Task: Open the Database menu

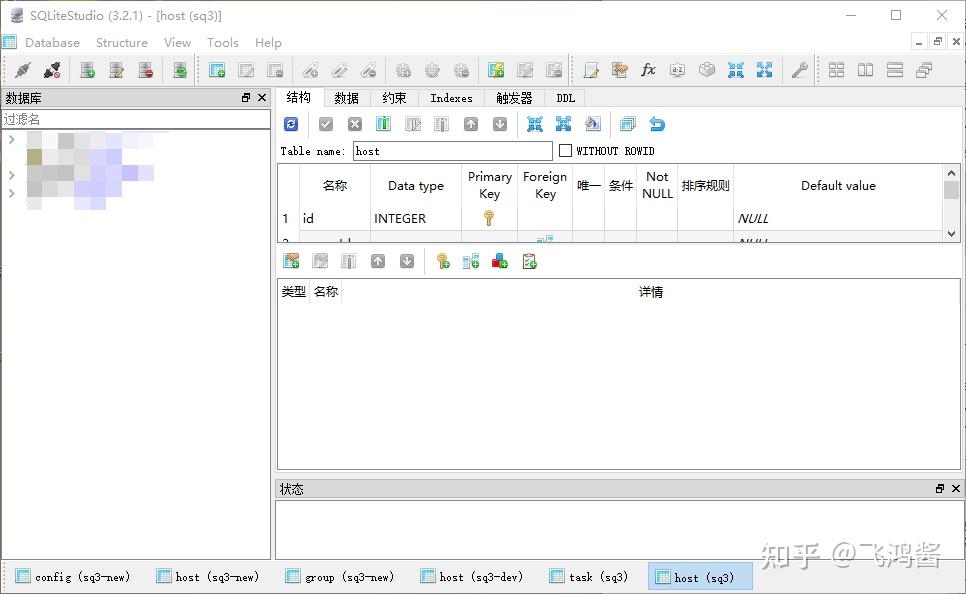Action: [52, 43]
